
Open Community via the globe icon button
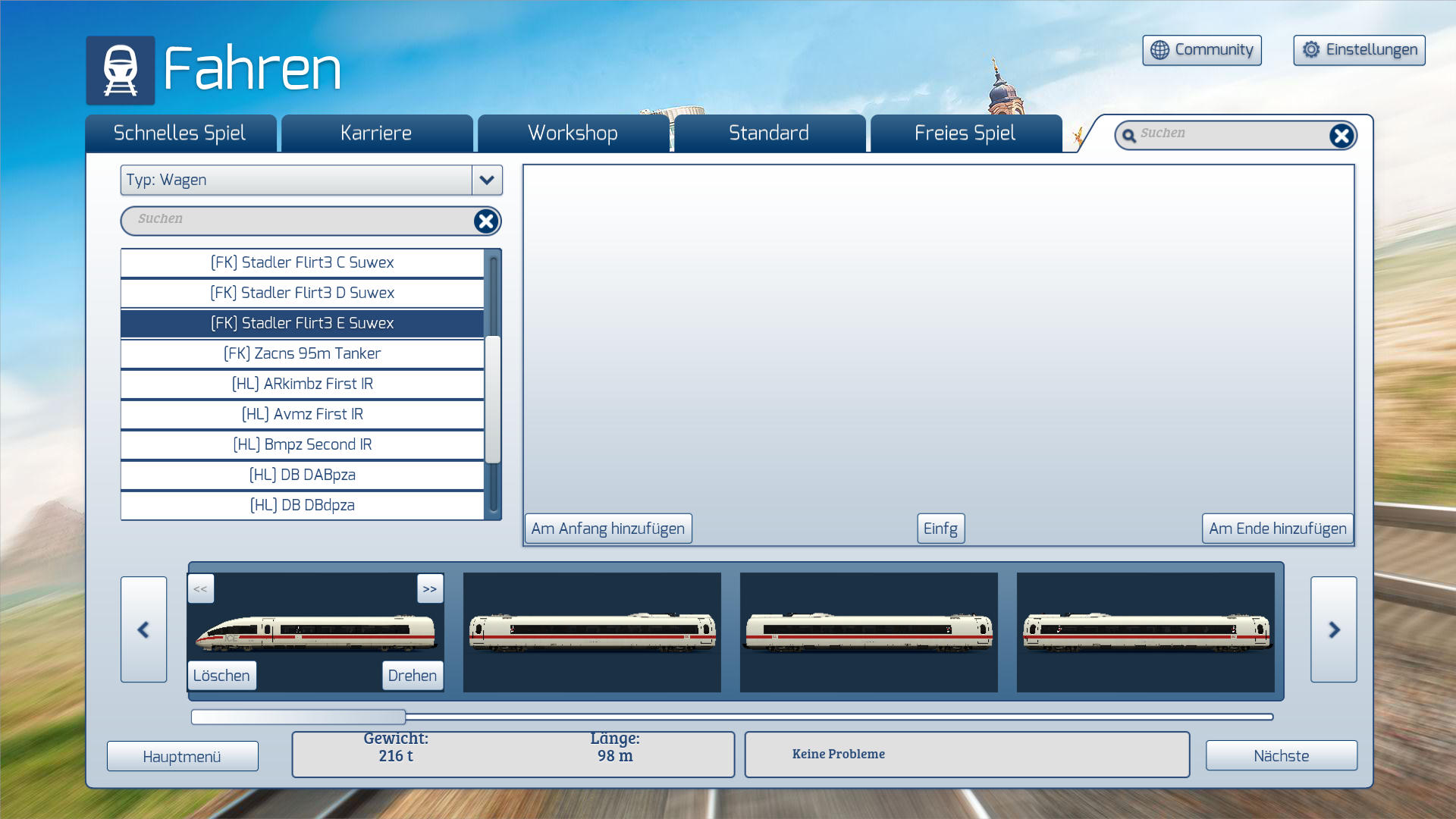pos(1202,50)
